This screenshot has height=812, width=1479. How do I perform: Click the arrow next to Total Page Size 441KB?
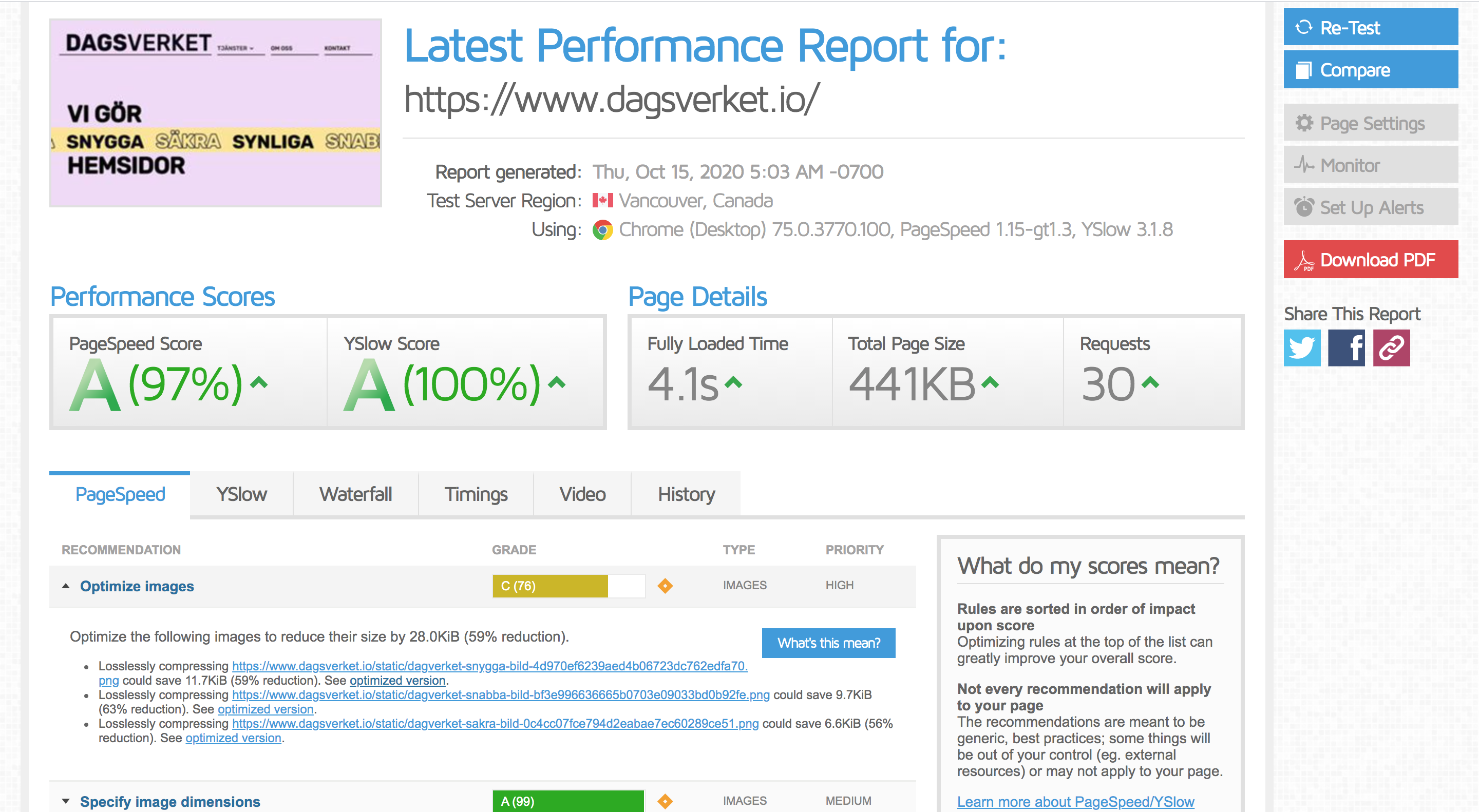click(x=990, y=382)
